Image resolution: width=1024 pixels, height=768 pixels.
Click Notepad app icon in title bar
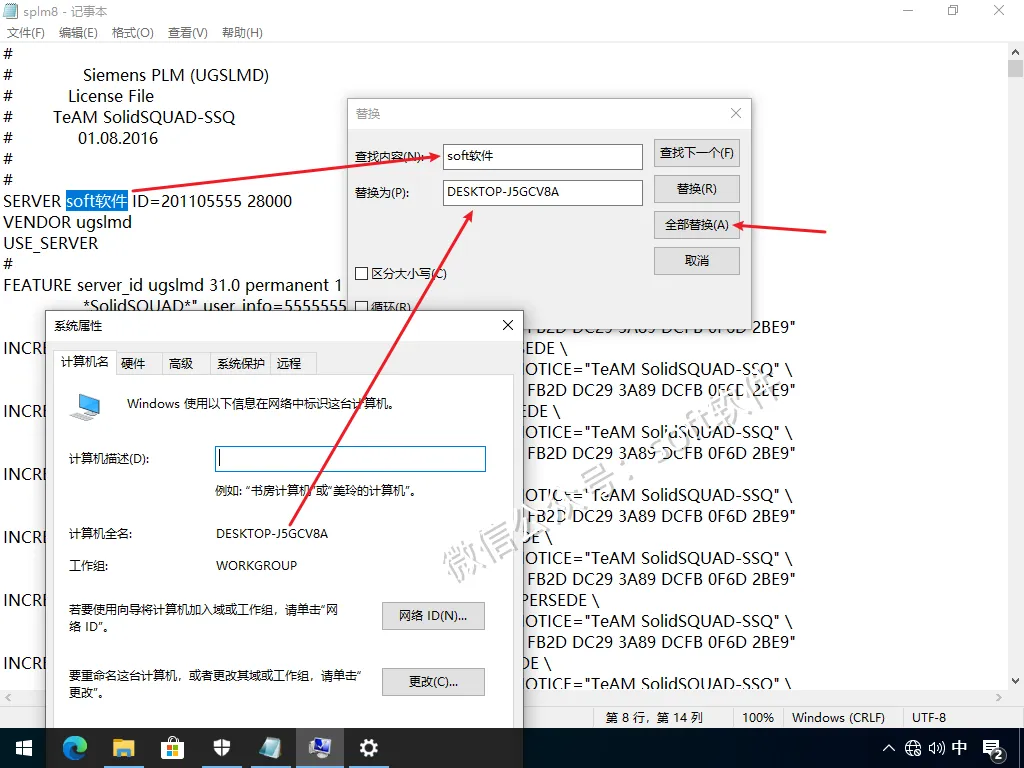coord(10,10)
